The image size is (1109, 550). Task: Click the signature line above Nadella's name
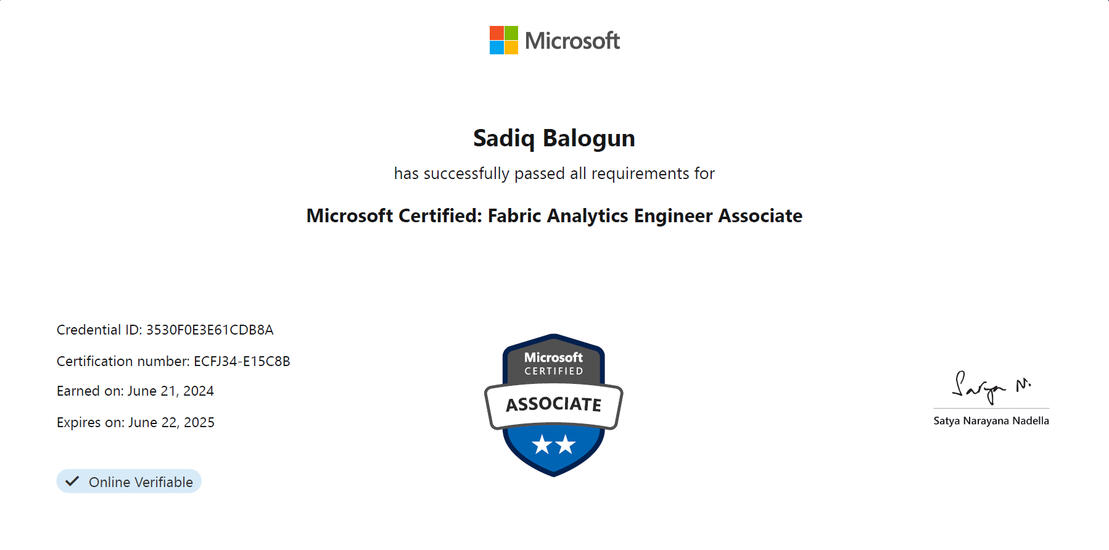point(992,409)
